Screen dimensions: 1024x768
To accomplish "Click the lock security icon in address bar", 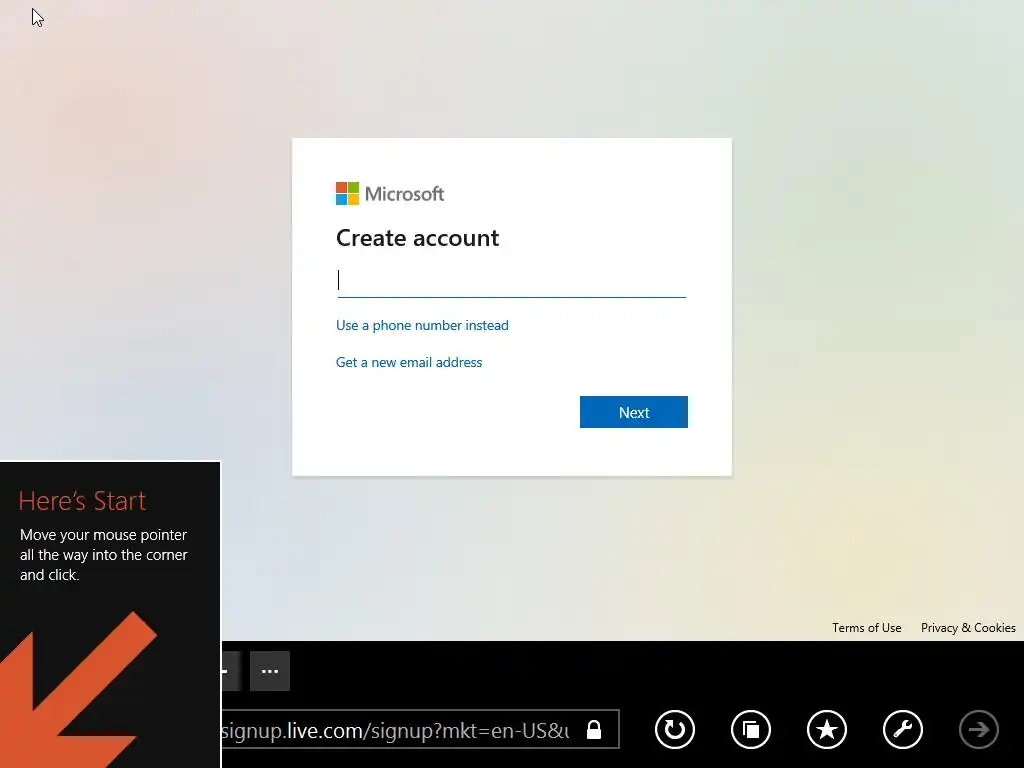I will (x=594, y=729).
